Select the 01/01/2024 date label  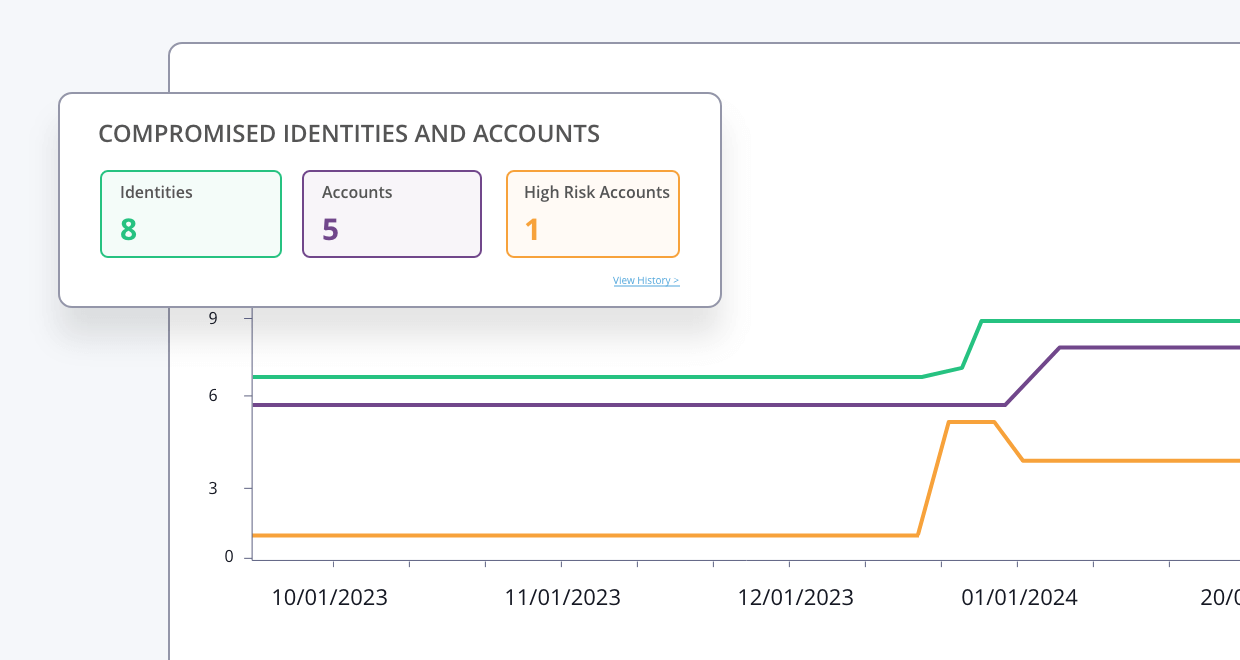click(x=1020, y=598)
